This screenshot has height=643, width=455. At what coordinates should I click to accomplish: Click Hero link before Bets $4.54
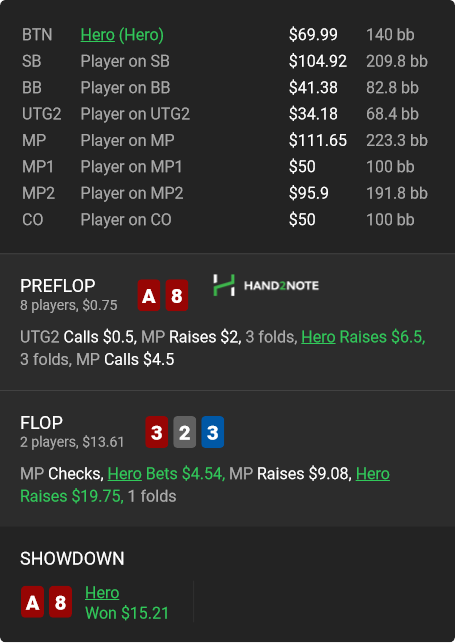(x=125, y=474)
